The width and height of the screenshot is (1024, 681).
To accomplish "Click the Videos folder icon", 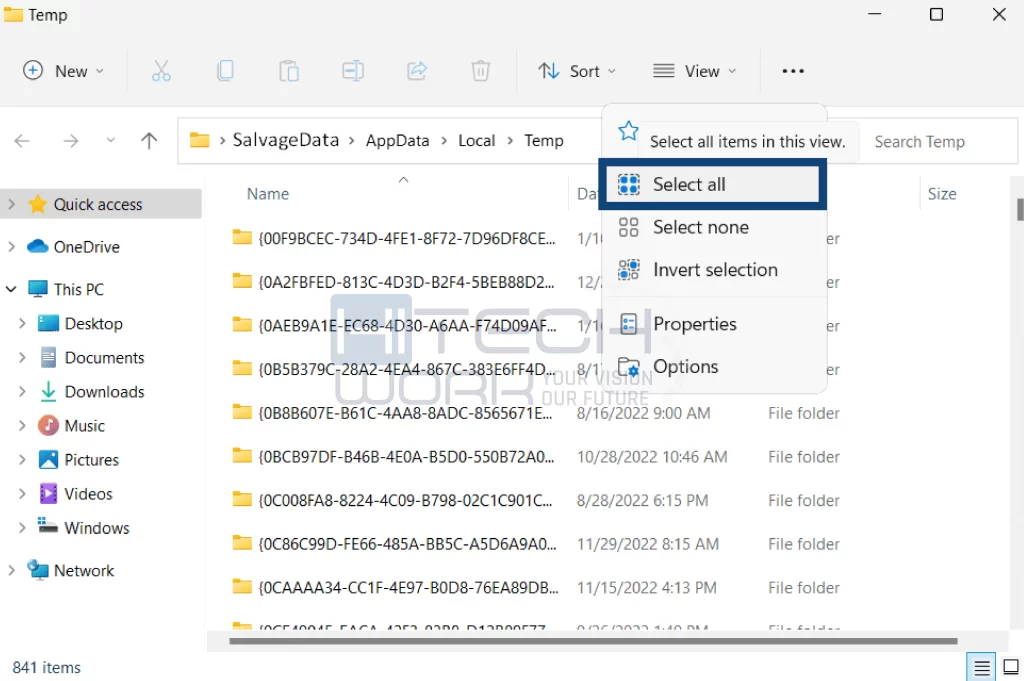I will [x=48, y=494].
